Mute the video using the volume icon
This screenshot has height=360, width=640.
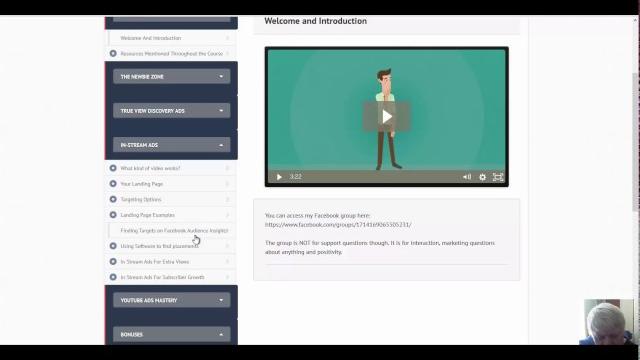(467, 177)
